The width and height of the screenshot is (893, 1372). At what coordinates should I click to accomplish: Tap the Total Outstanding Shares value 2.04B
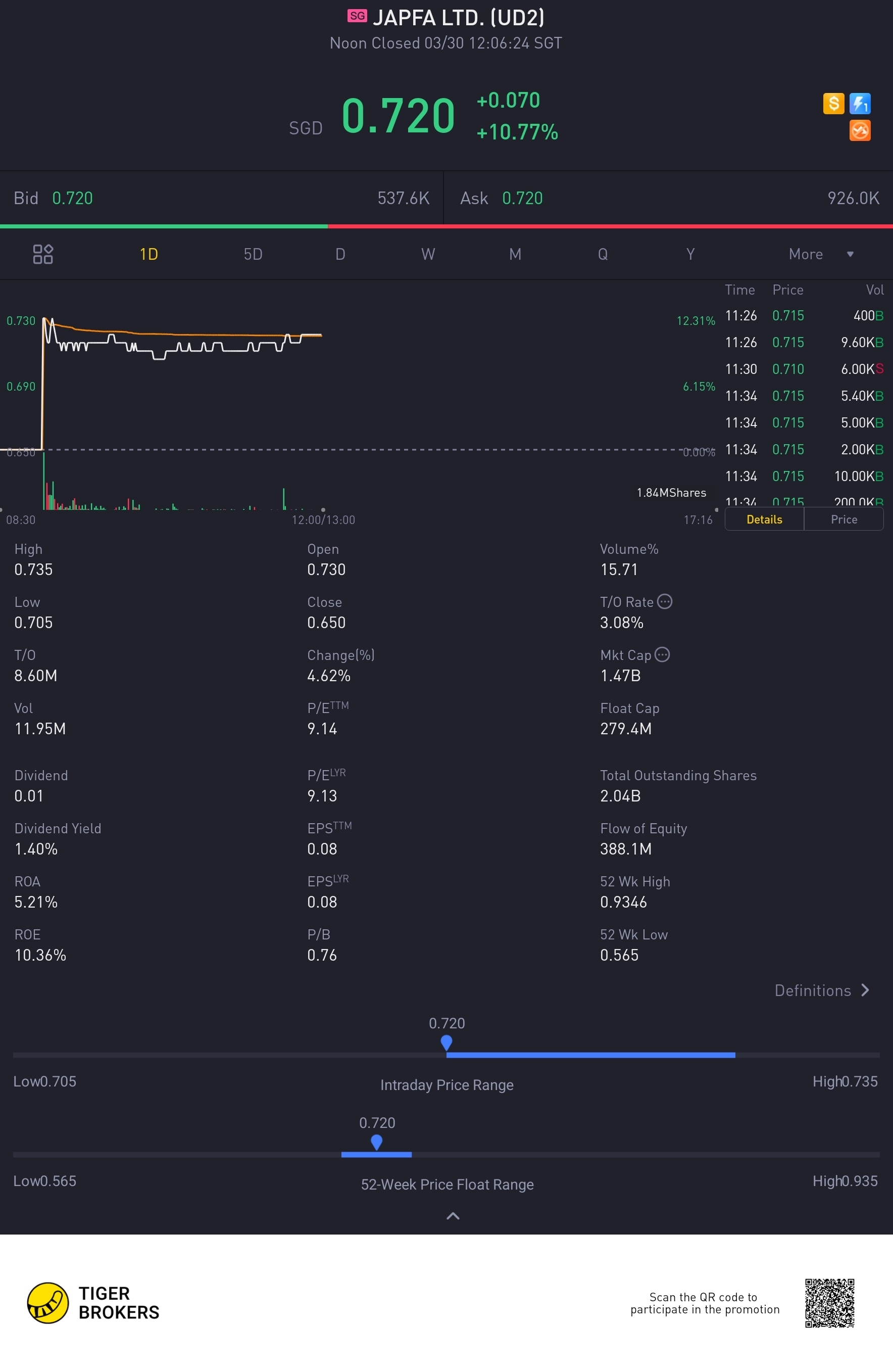click(620, 796)
